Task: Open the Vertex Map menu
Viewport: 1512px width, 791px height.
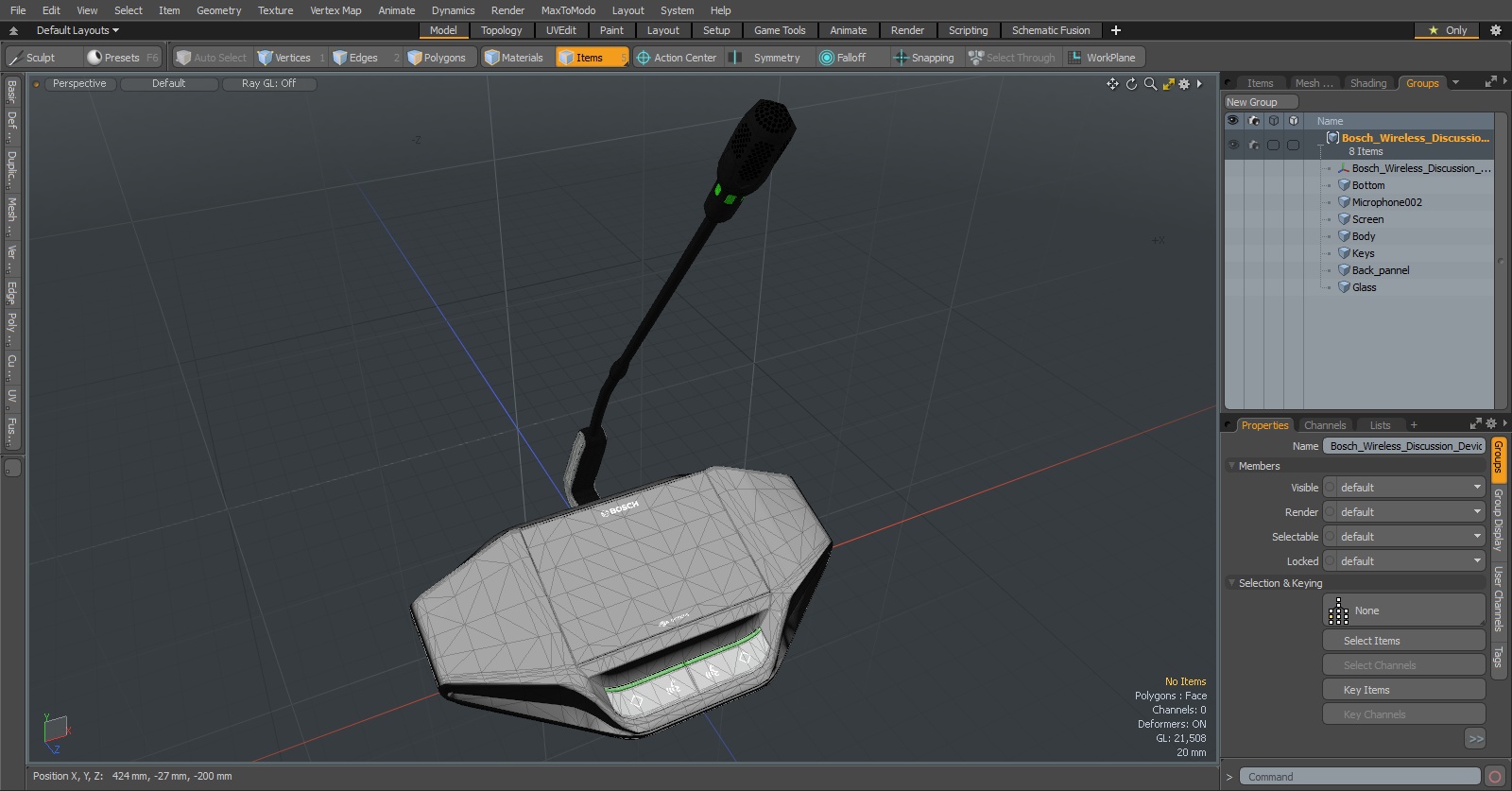Action: point(335,10)
